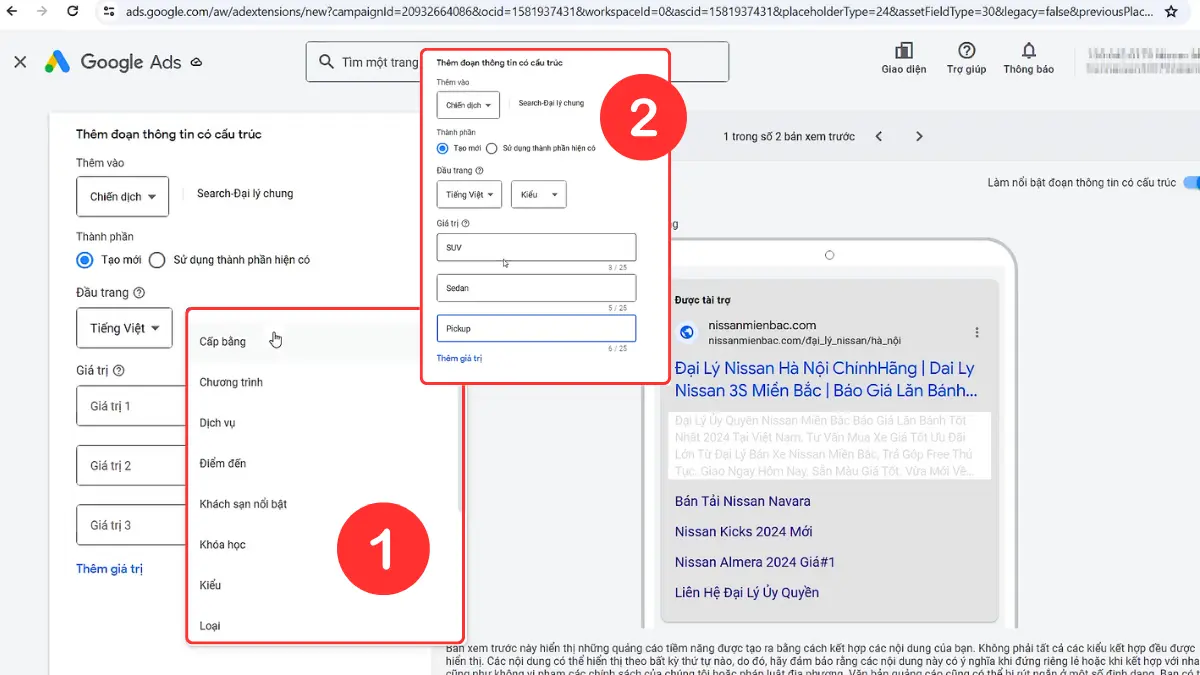Pick Khóa học in the header list
The width and height of the screenshot is (1200, 675).
pos(222,545)
